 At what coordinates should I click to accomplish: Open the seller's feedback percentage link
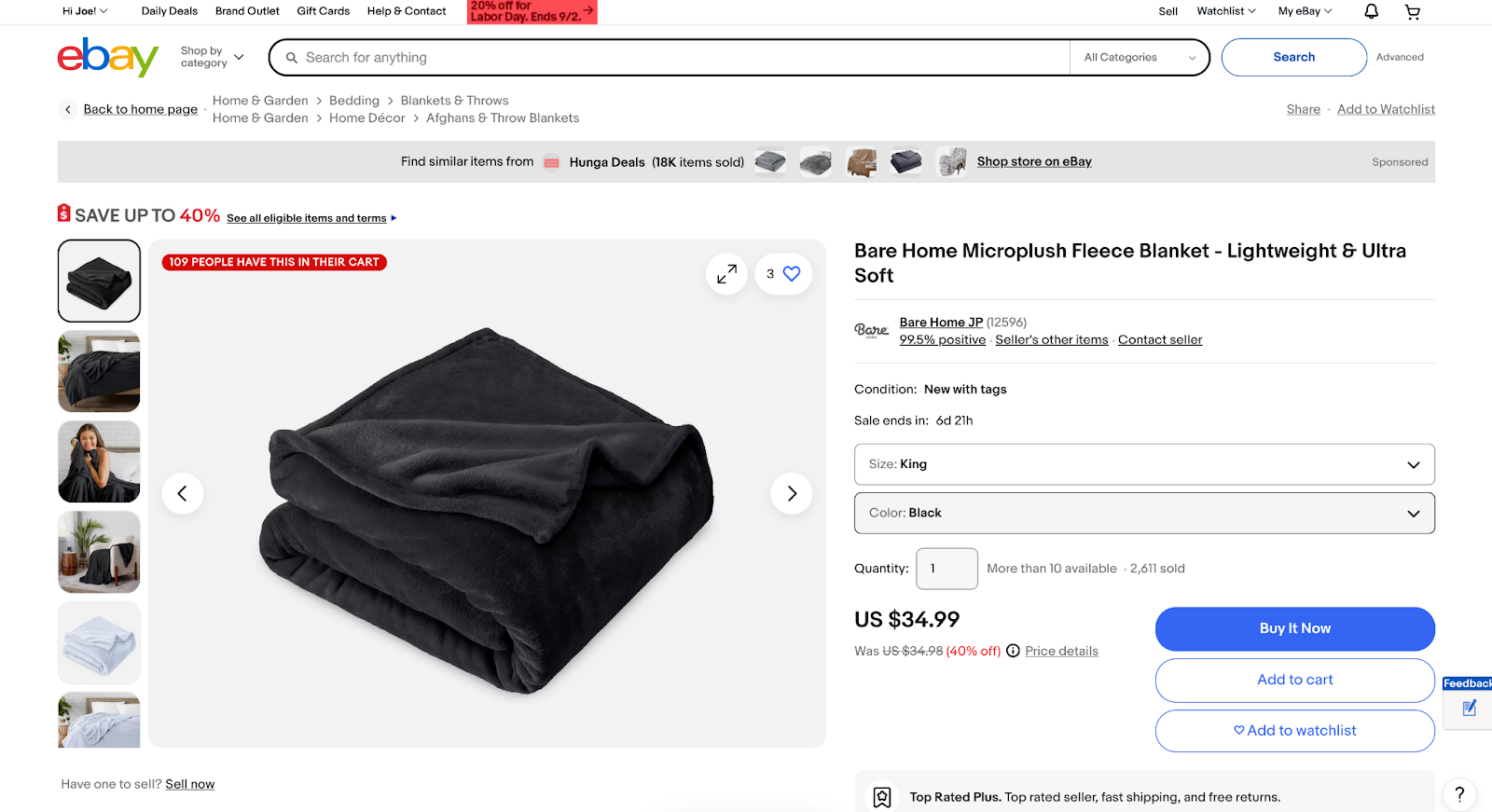[x=942, y=339]
